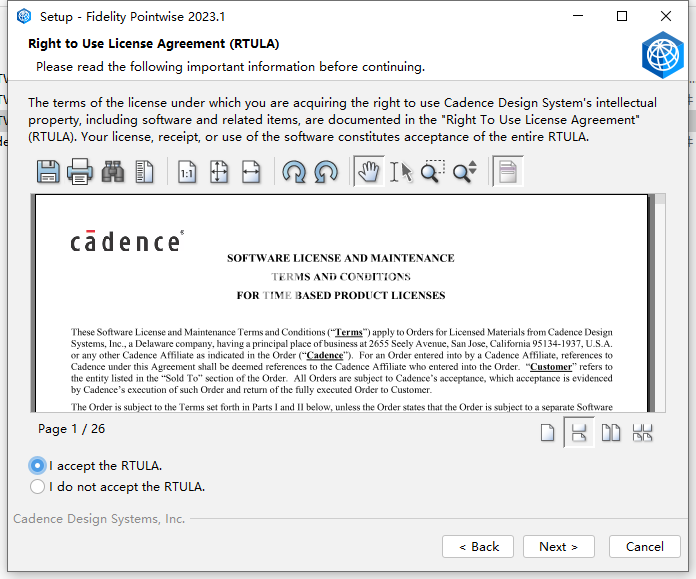Fit page width in viewer

pos(251,172)
